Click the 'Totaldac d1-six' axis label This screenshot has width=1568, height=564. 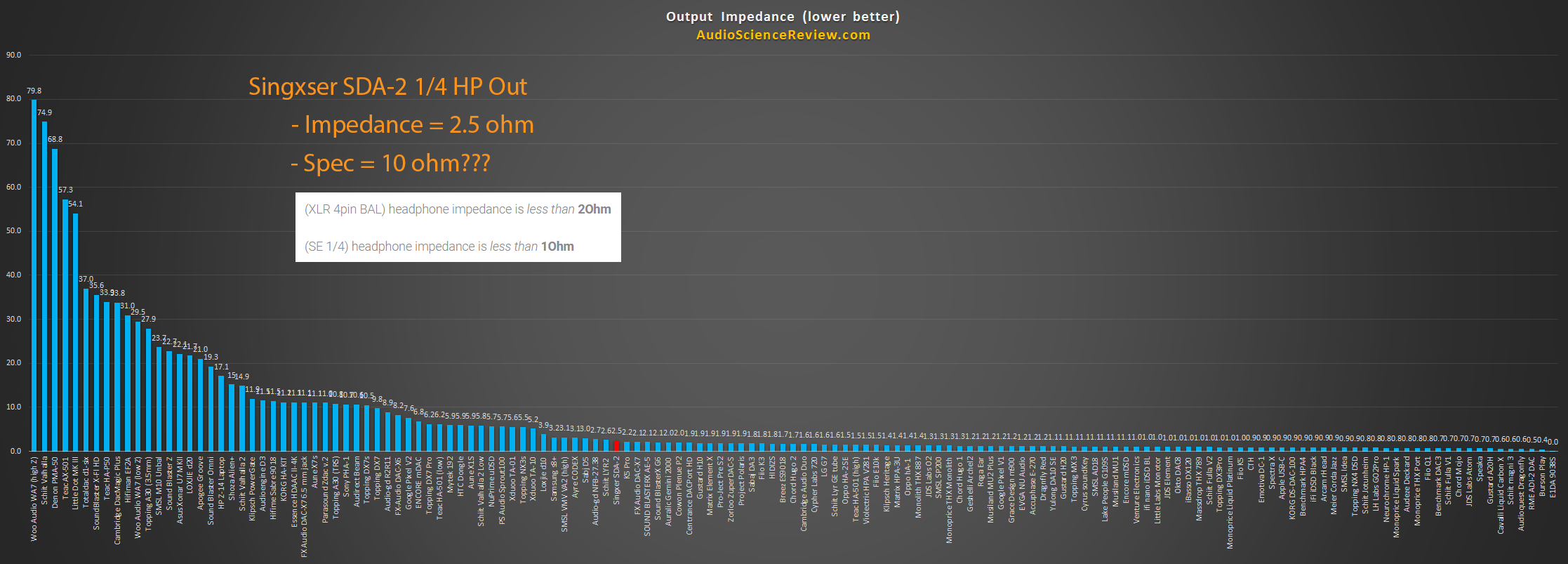(x=86, y=482)
